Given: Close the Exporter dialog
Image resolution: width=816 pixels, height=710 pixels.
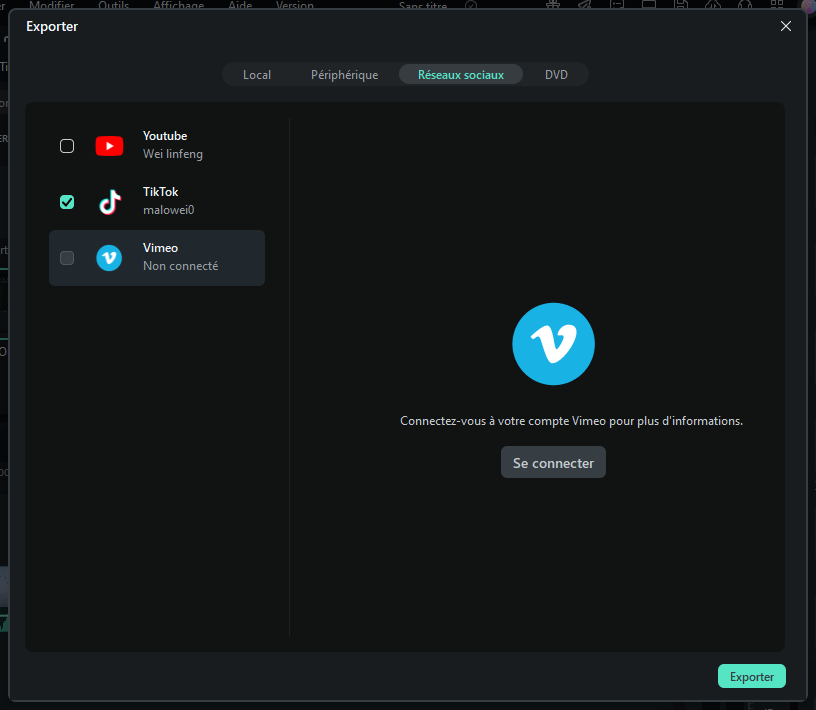Looking at the screenshot, I should pyautogui.click(x=786, y=27).
